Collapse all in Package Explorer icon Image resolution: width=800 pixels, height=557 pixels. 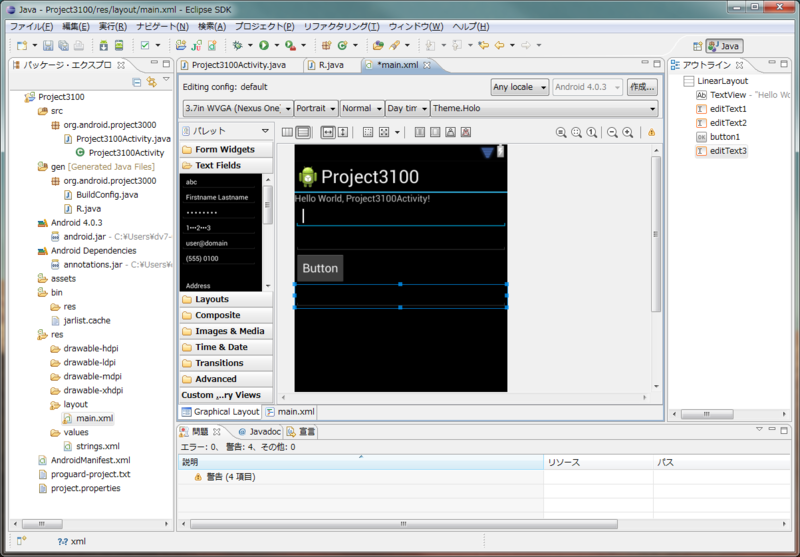tap(137, 82)
